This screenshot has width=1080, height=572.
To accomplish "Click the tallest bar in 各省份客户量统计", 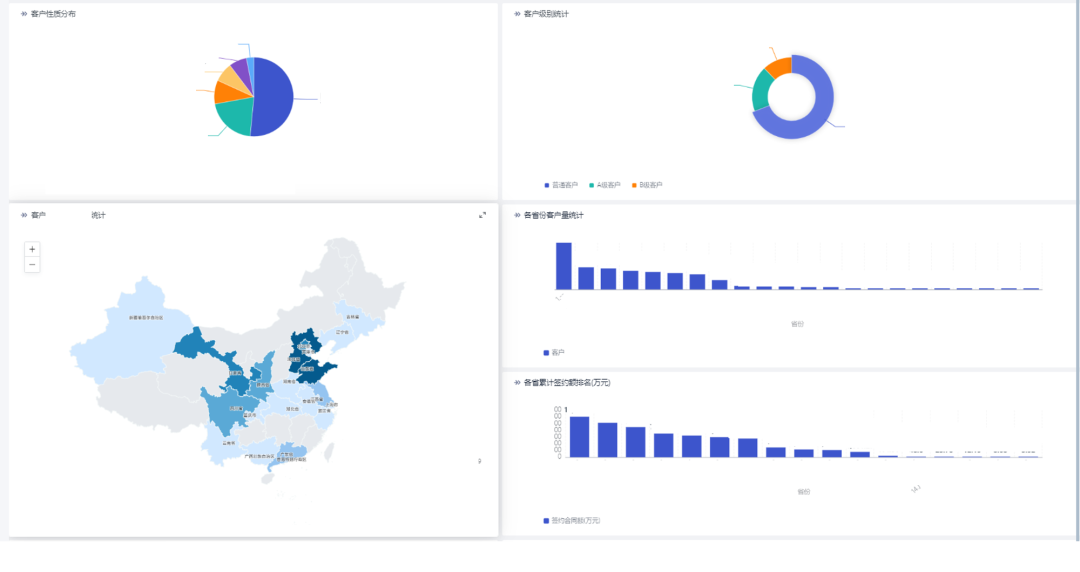I will 563,265.
